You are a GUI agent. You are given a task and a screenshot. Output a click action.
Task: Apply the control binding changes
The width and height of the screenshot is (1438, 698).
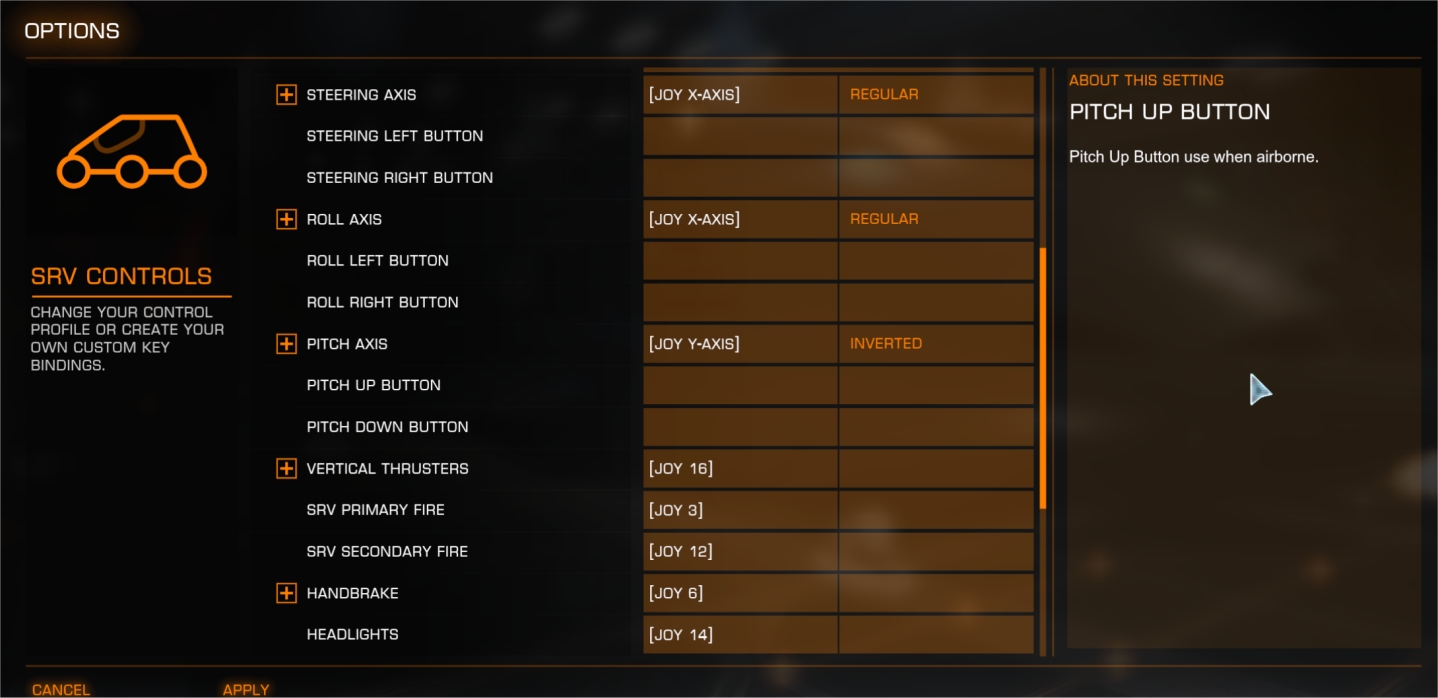pos(246,690)
